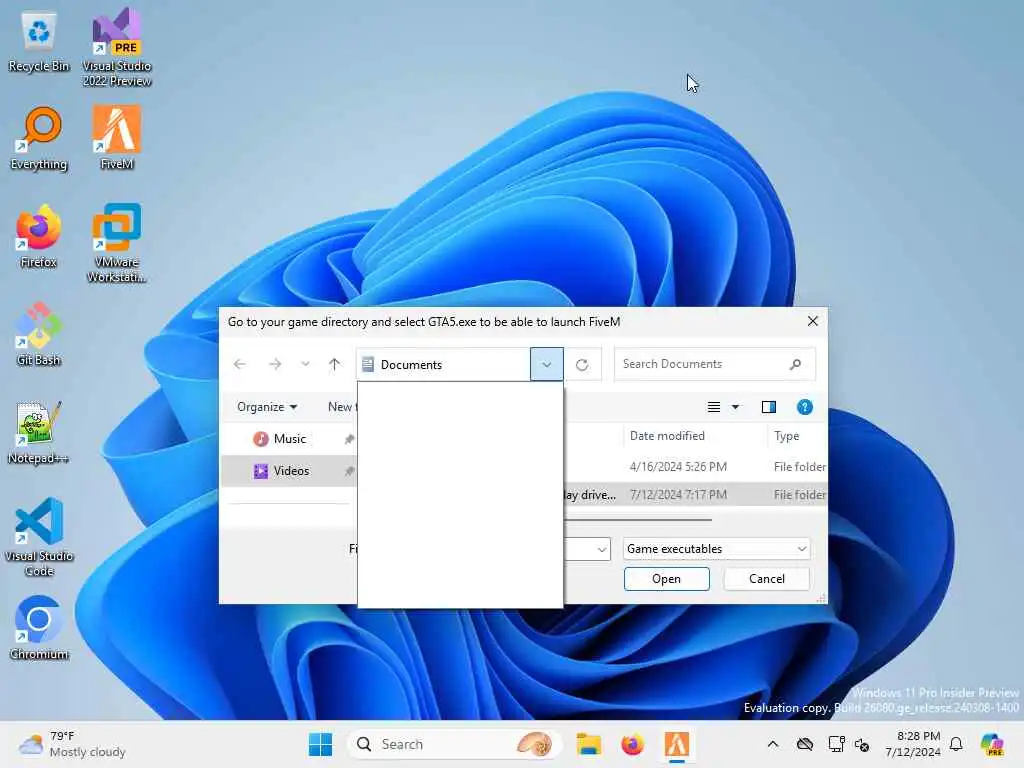The image size is (1024, 768).
Task: Open the Chromium desktop shortcut
Action: pyautogui.click(x=39, y=628)
